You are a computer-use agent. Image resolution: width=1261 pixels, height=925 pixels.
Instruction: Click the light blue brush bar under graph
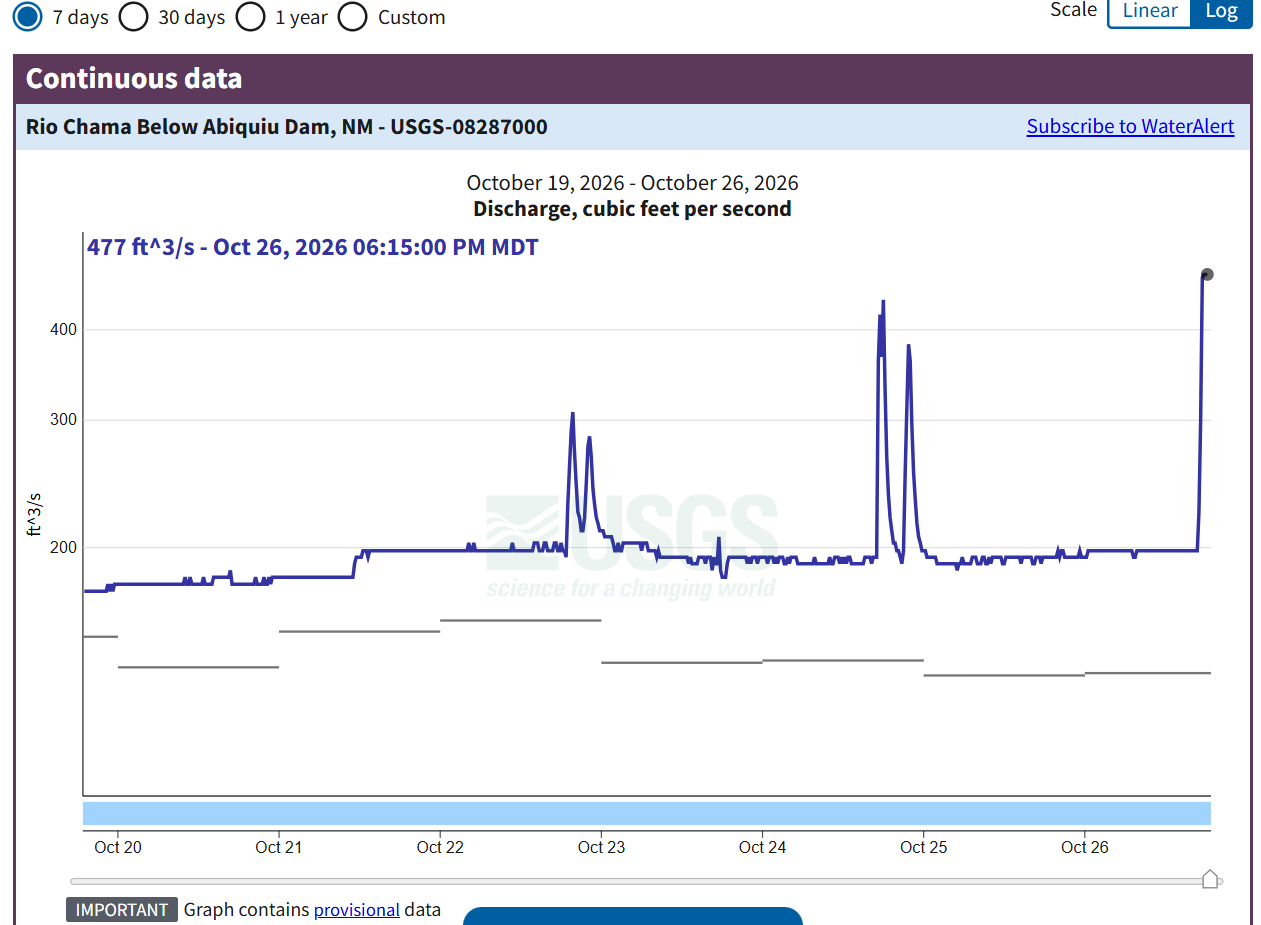click(646, 813)
